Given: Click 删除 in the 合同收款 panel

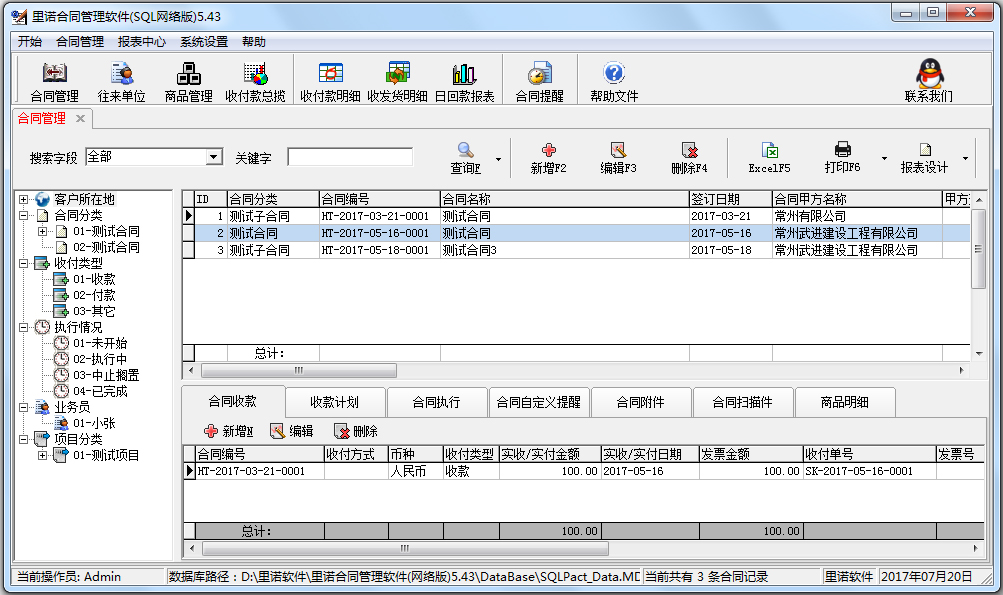Looking at the screenshot, I should pos(356,431).
